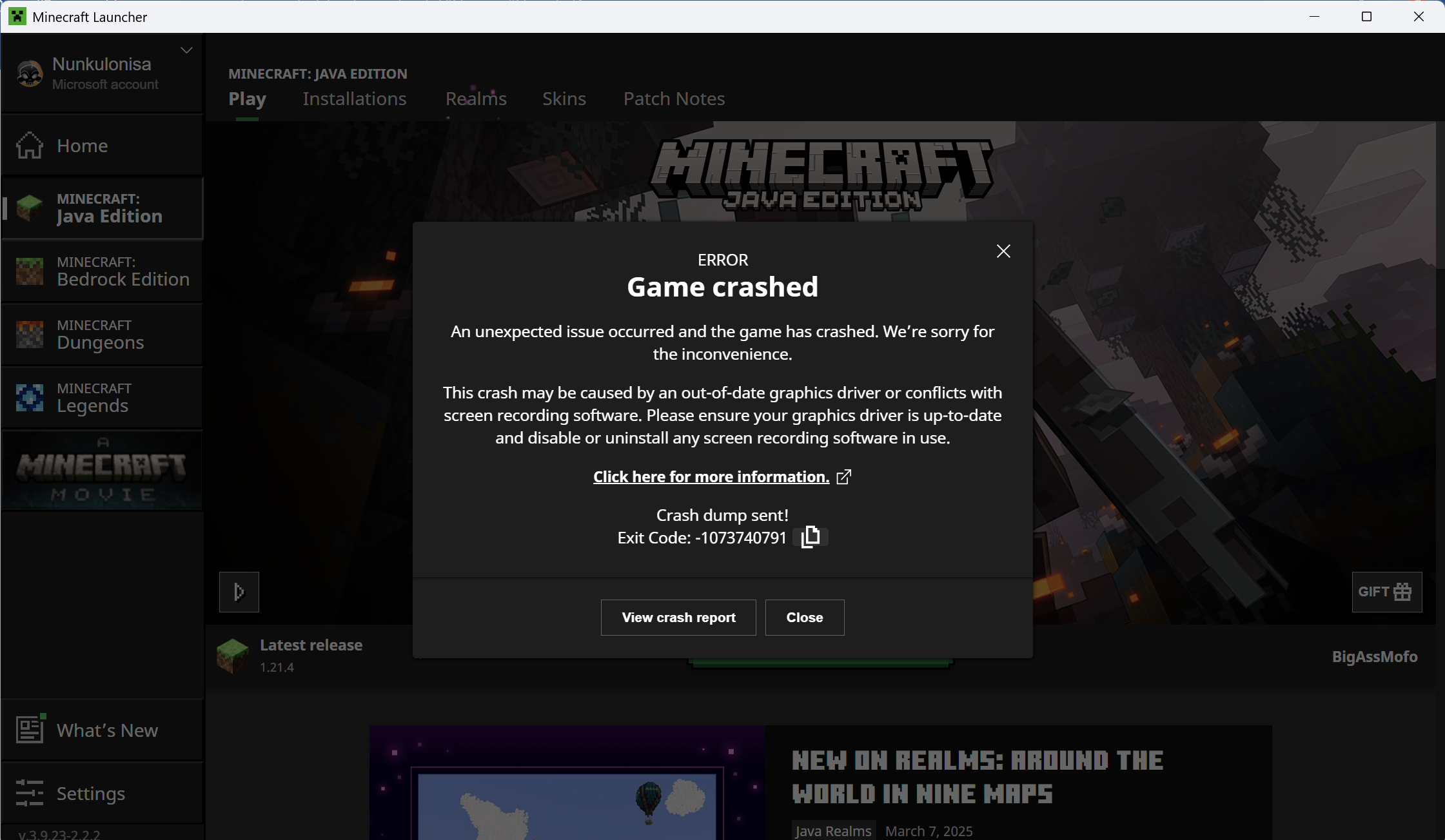The width and height of the screenshot is (1445, 840).
Task: Dismiss the error dialog with X icon
Action: [x=1003, y=251]
